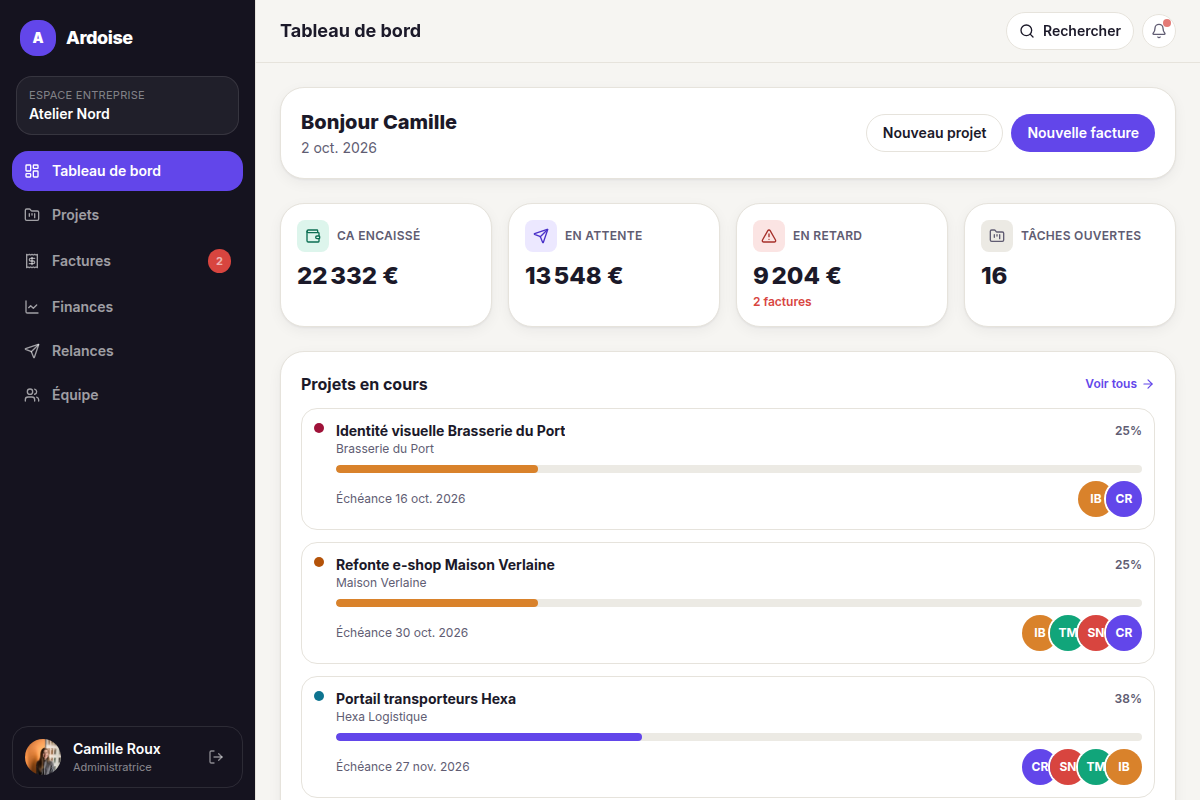
Task: Click the SN avatar on Portail transporteurs Hexa
Action: (1068, 767)
